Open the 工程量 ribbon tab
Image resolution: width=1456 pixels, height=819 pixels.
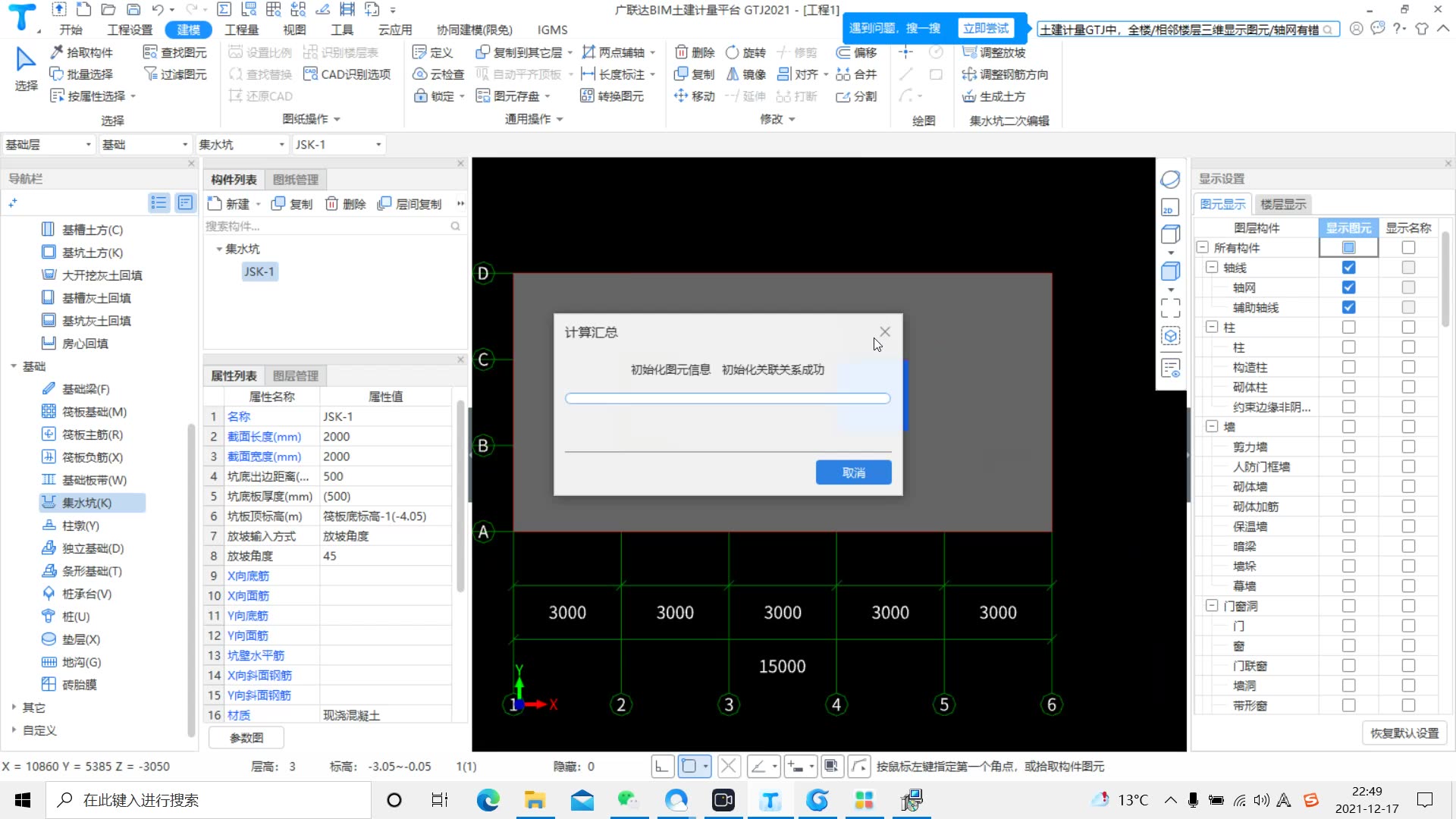pyautogui.click(x=241, y=30)
